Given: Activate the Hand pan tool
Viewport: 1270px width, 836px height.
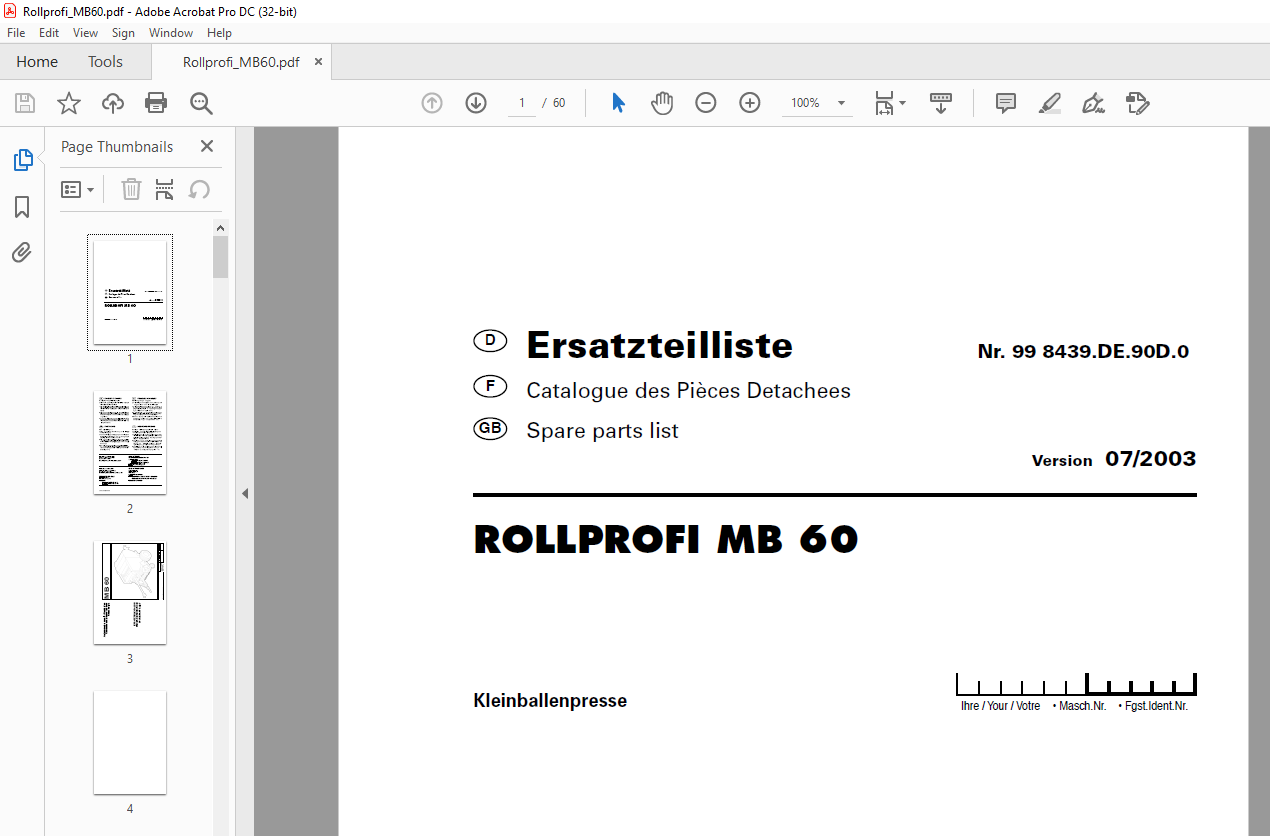Looking at the screenshot, I should pyautogui.click(x=662, y=103).
